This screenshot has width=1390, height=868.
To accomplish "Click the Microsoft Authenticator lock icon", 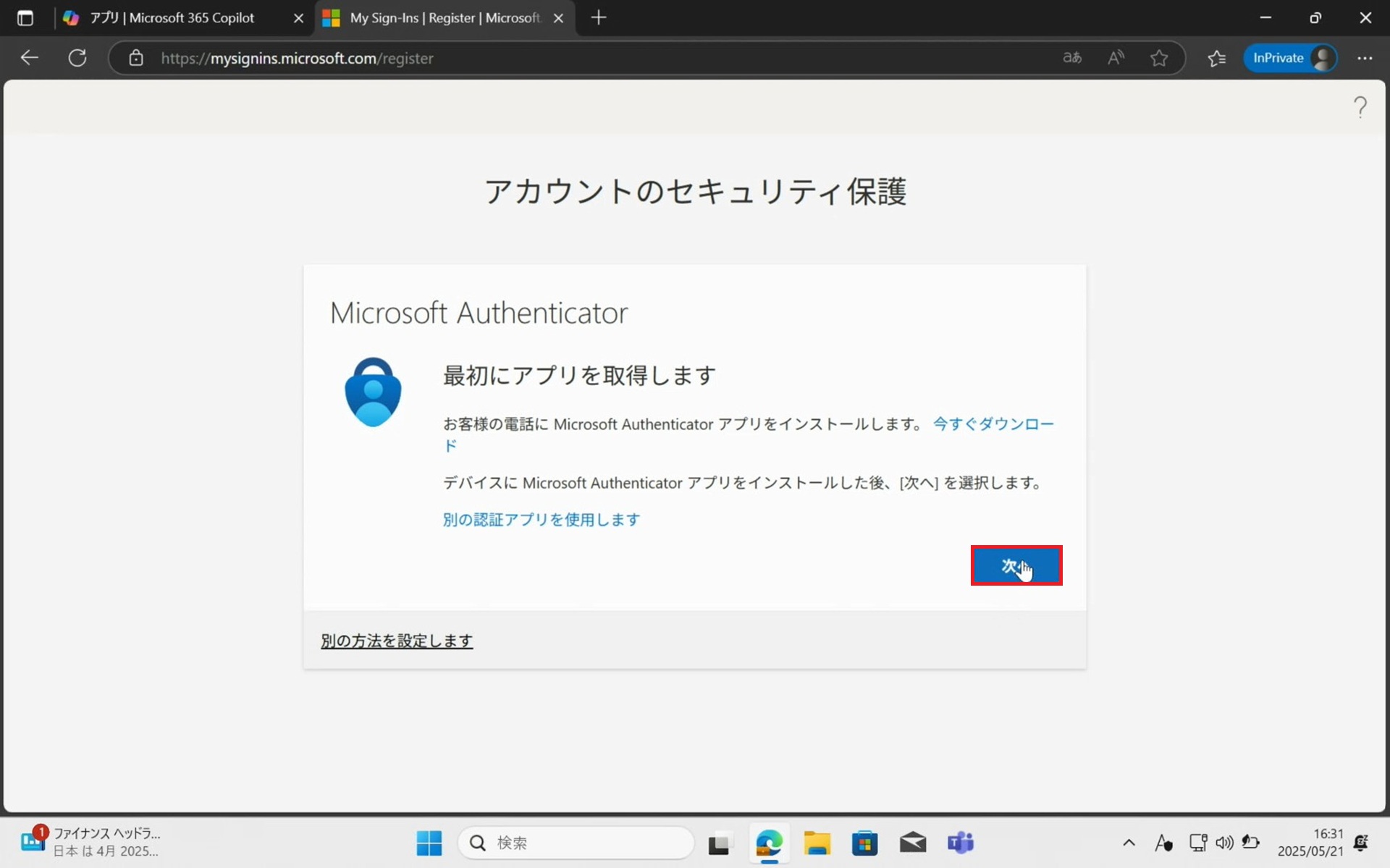I will click(x=373, y=392).
